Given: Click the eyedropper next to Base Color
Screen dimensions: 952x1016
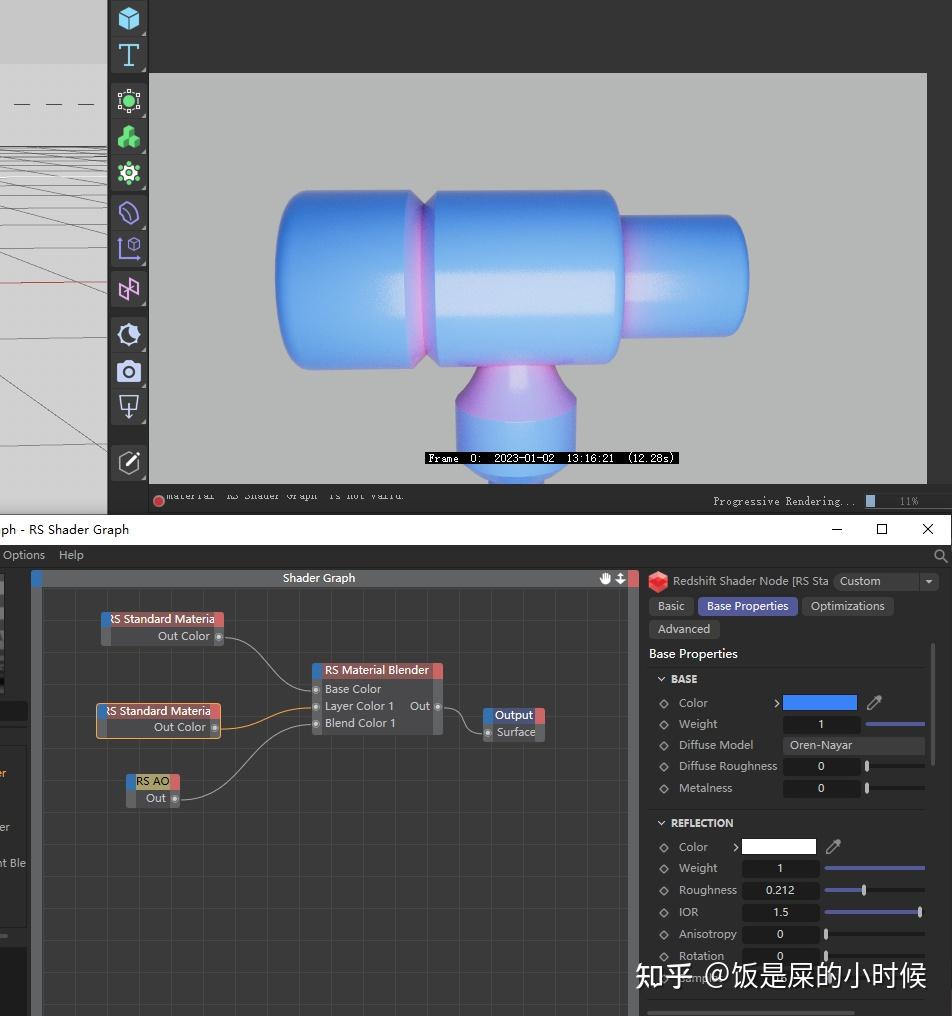Looking at the screenshot, I should pos(874,703).
